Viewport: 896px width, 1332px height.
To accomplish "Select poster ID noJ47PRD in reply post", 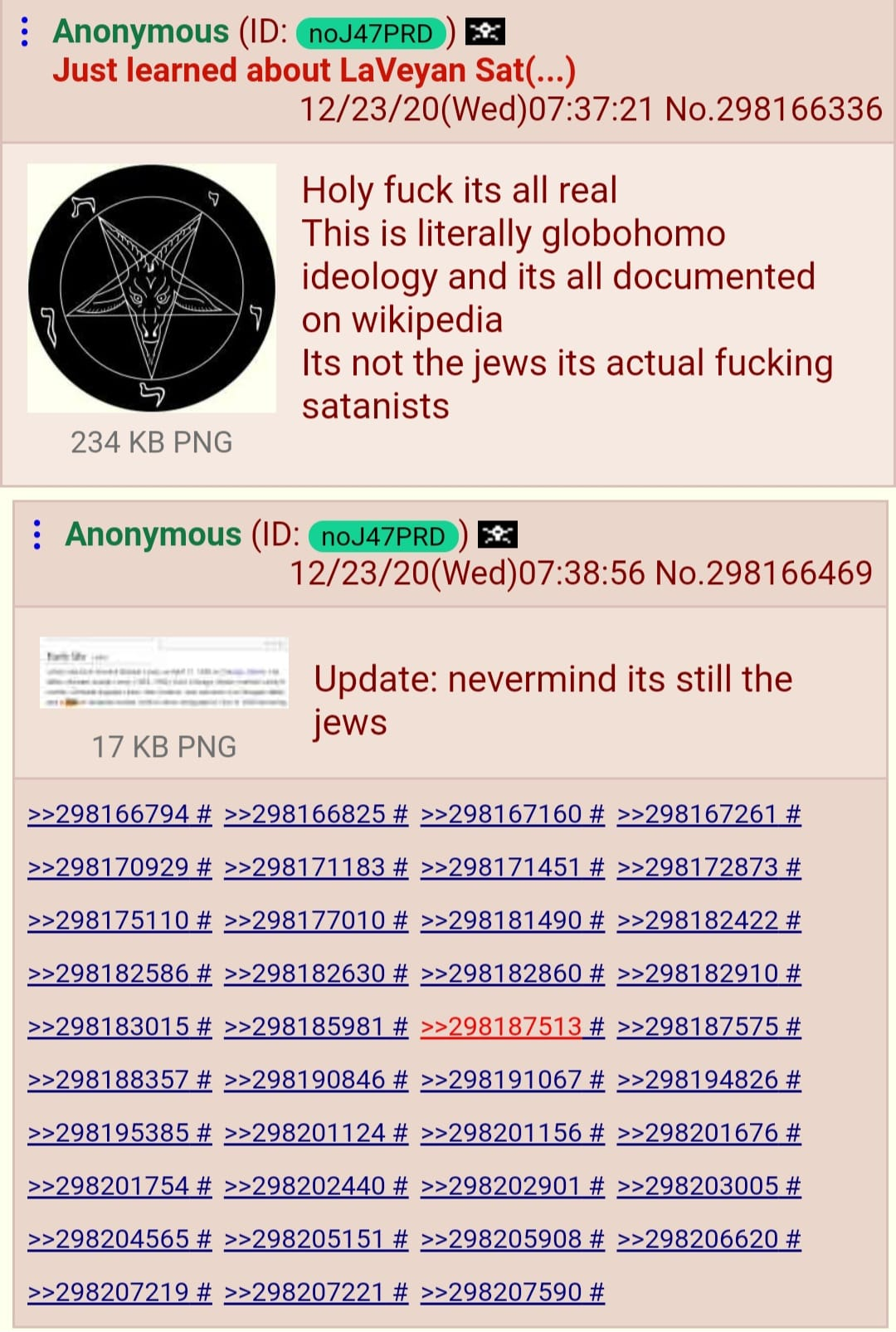I will tap(383, 536).
